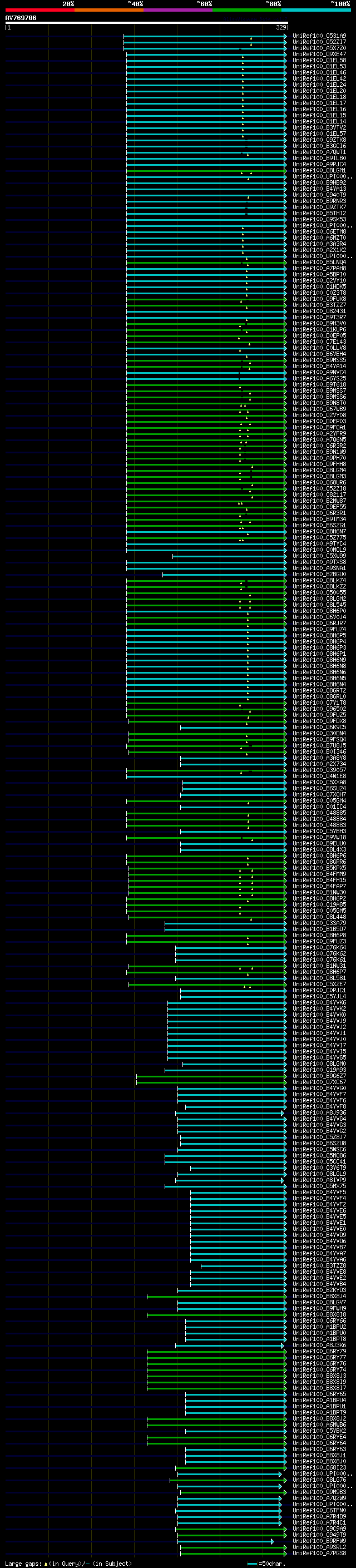This screenshot has height=1568, width=356.
Task: Click the red 20% color scale segment
Action: tap(39, 10)
